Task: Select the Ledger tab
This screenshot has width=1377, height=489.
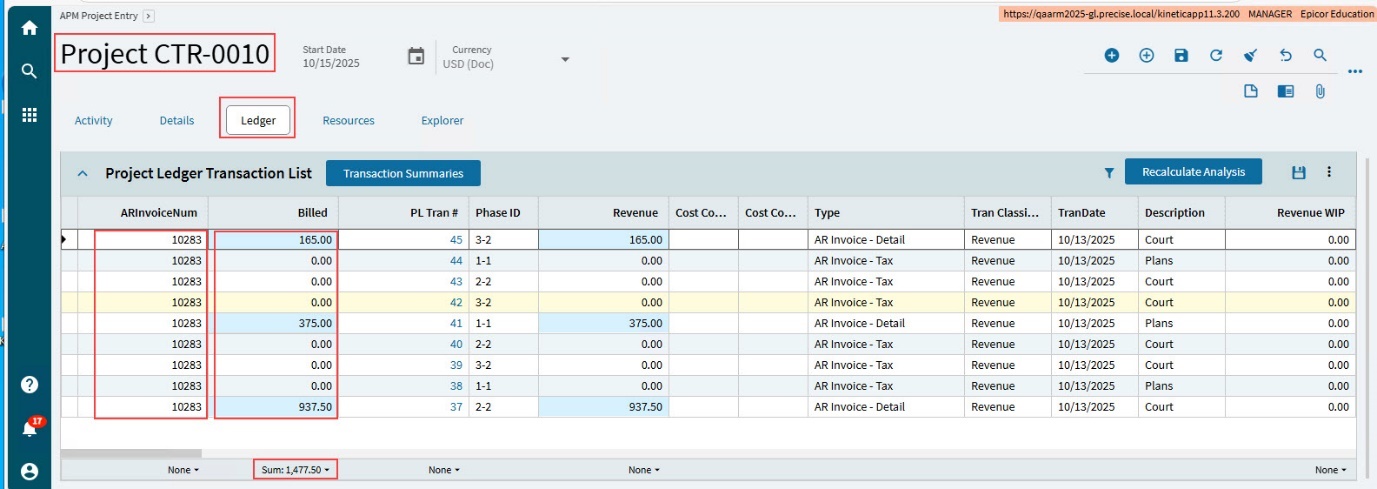Action: 258,121
